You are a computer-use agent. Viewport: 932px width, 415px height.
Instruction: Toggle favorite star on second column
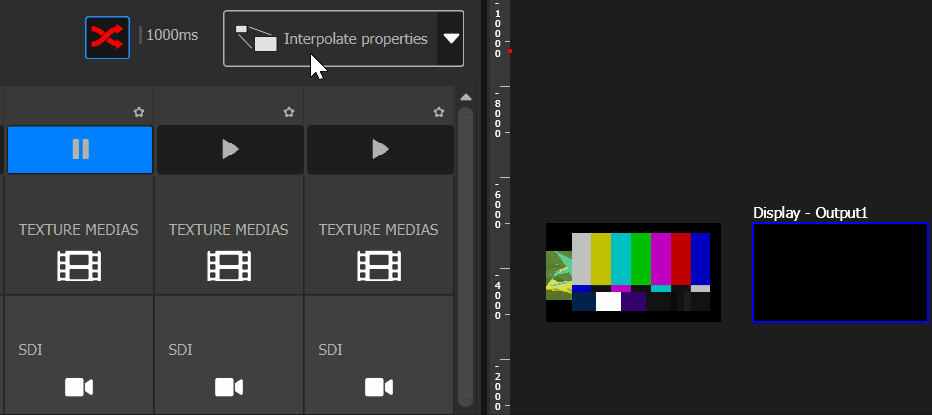pos(289,112)
